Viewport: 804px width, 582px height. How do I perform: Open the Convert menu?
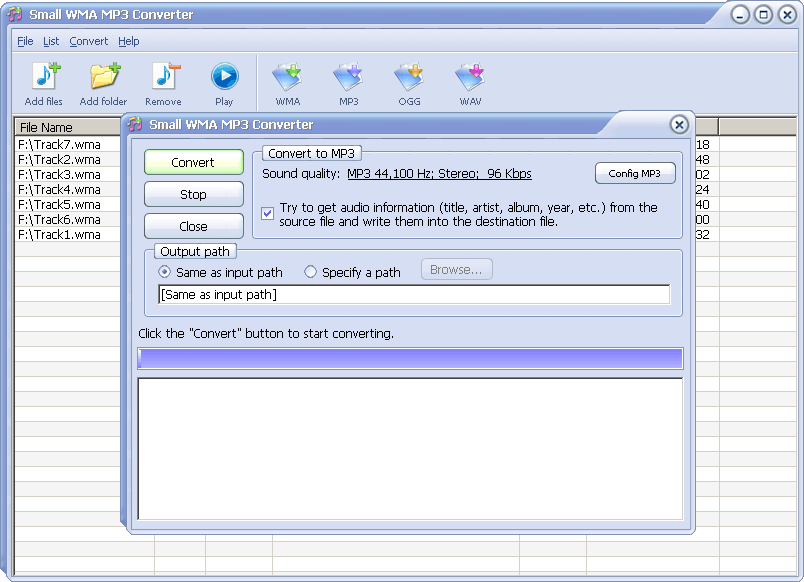(x=89, y=41)
